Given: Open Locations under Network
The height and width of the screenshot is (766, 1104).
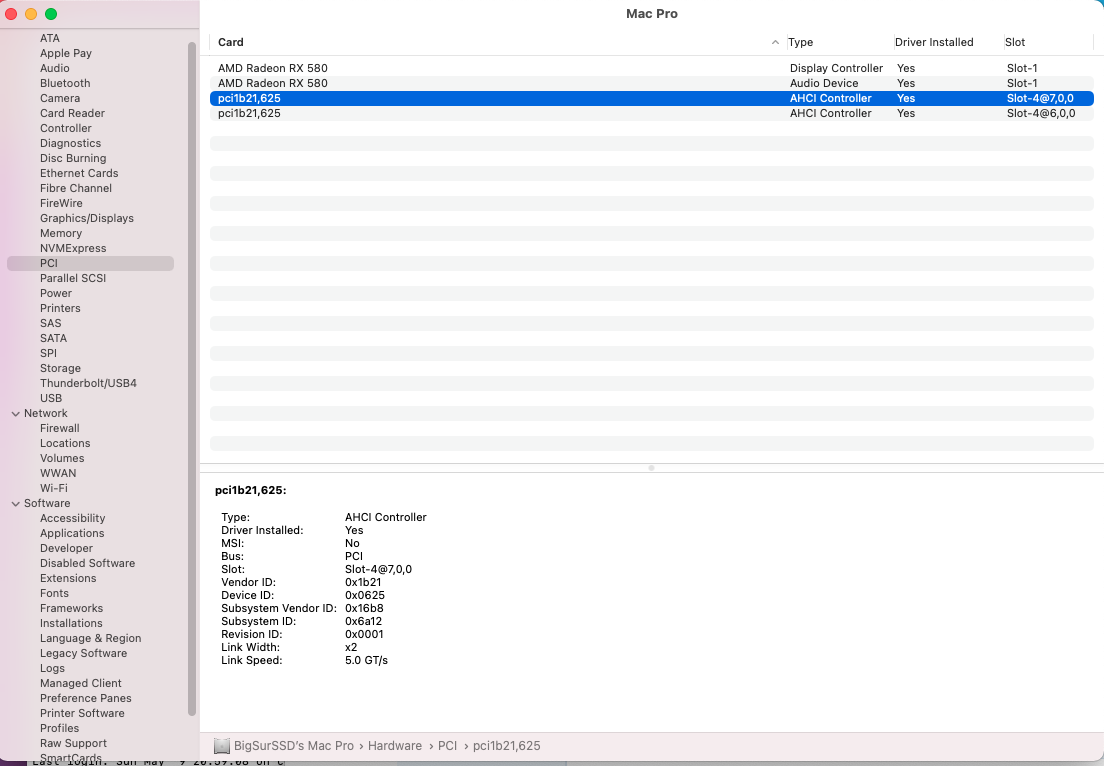Looking at the screenshot, I should pos(65,444).
